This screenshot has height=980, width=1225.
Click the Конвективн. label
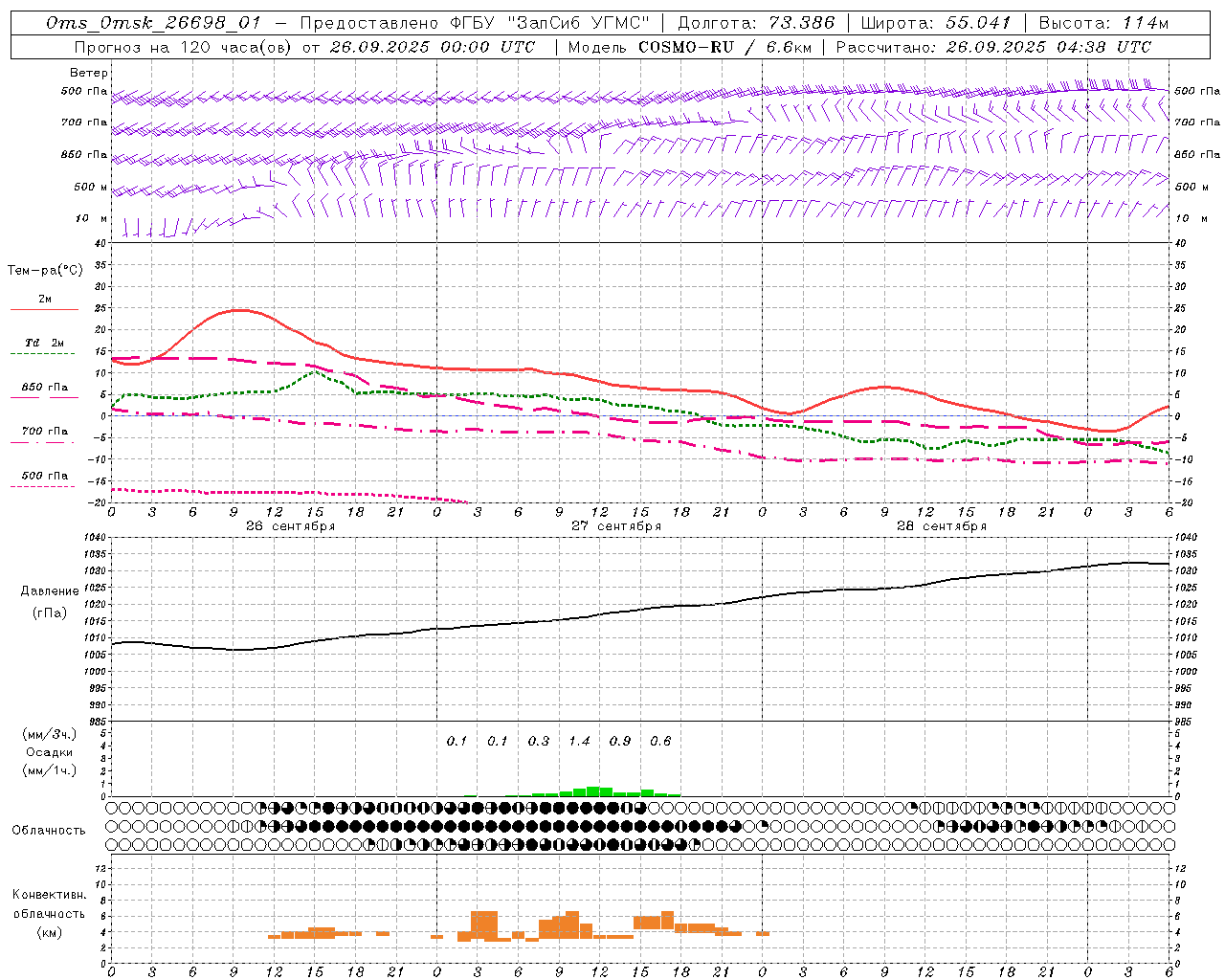(49, 895)
